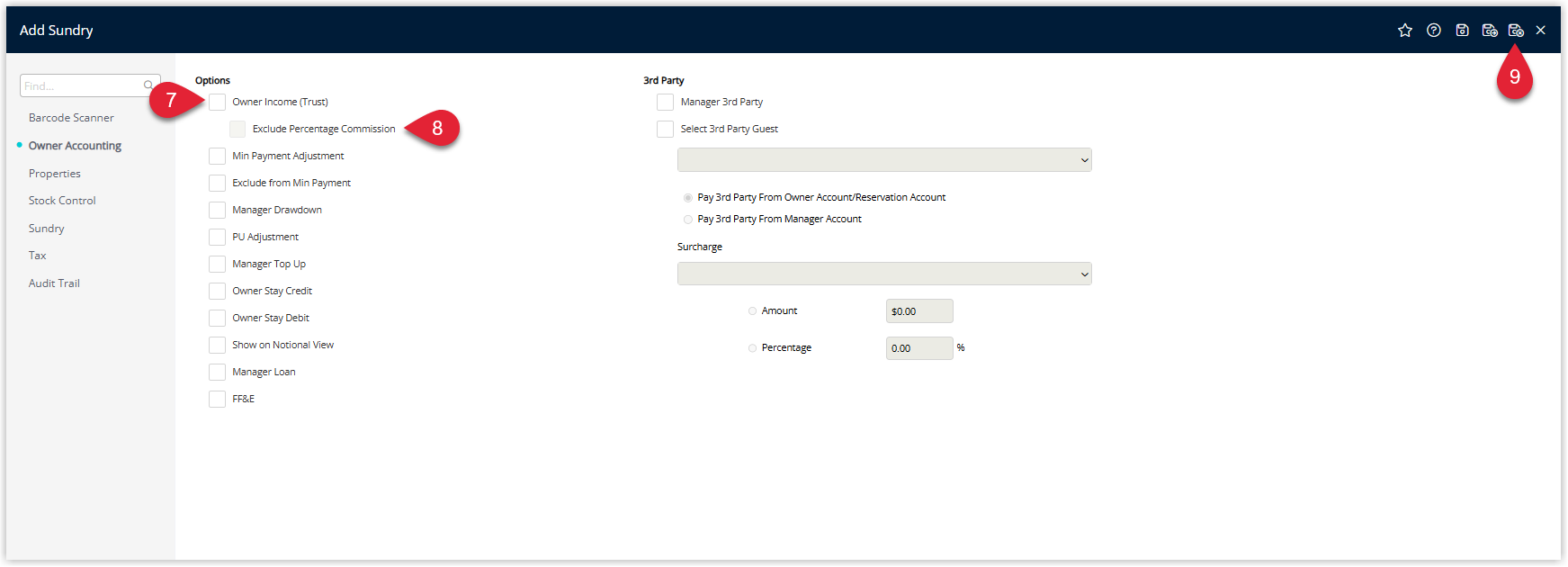Go to the Owner Accounting section

coord(75,146)
